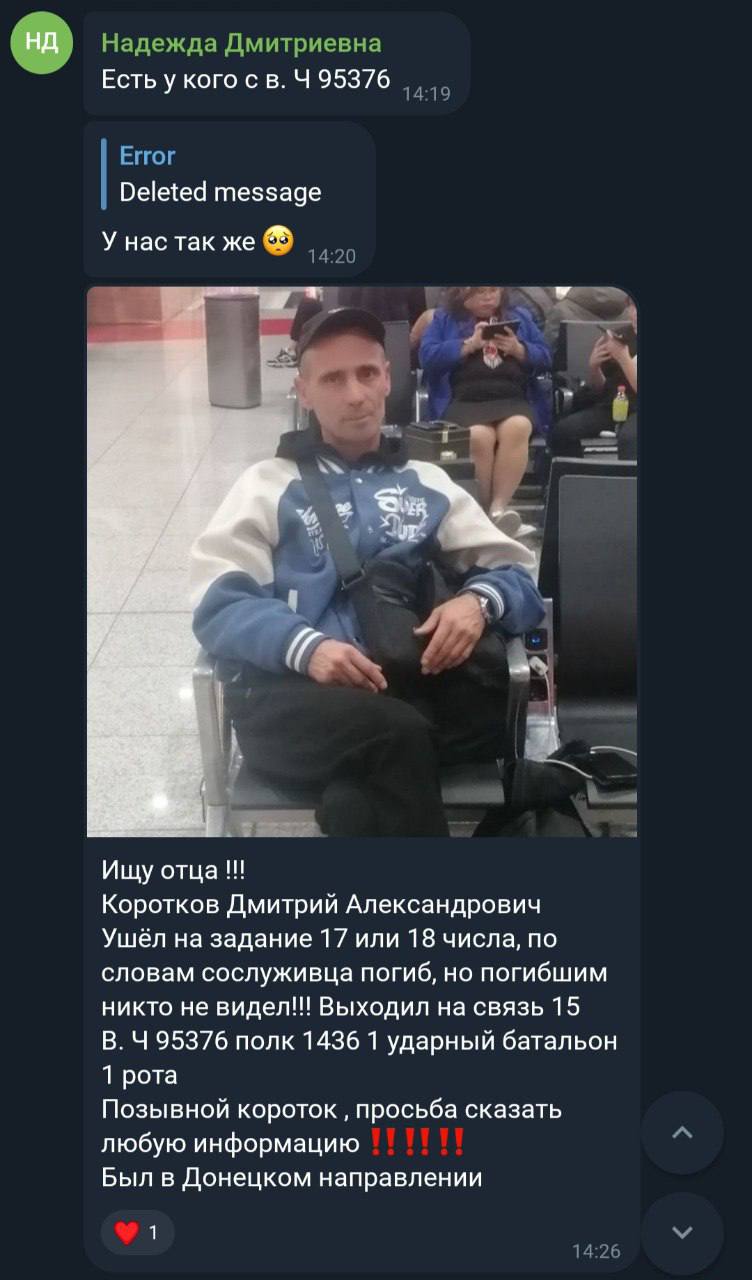The image size is (752, 1280).
Task: Select the message Есть у кого с в. Ч 95376
Action: [x=246, y=80]
